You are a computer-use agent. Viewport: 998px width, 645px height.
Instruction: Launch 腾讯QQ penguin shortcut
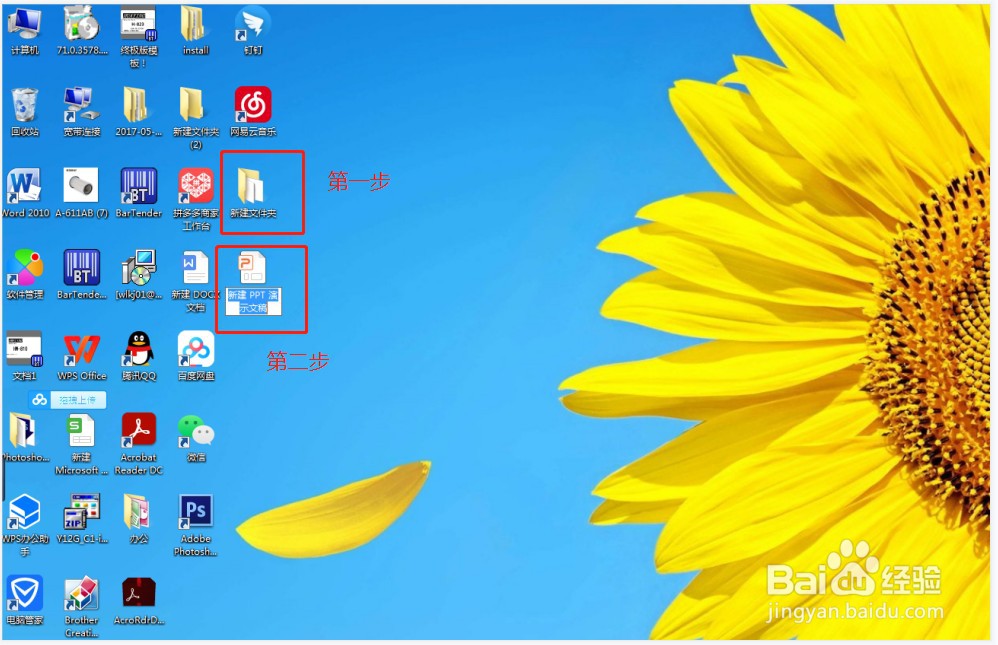click(138, 356)
